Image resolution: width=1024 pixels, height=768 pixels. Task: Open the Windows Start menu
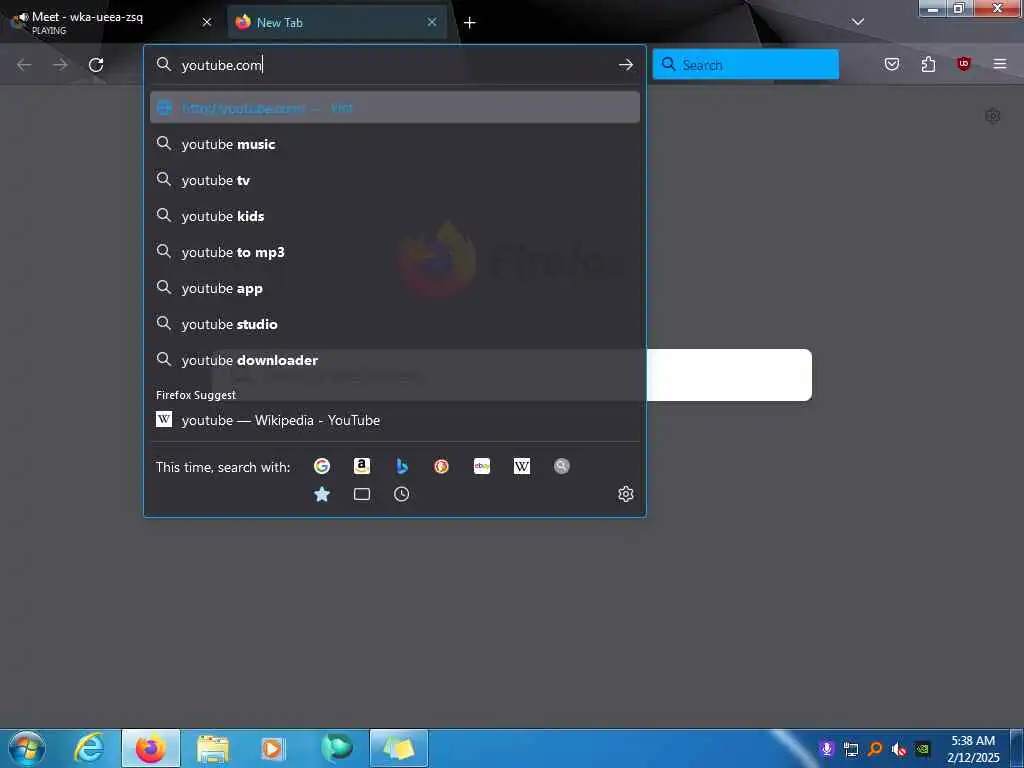(x=27, y=748)
